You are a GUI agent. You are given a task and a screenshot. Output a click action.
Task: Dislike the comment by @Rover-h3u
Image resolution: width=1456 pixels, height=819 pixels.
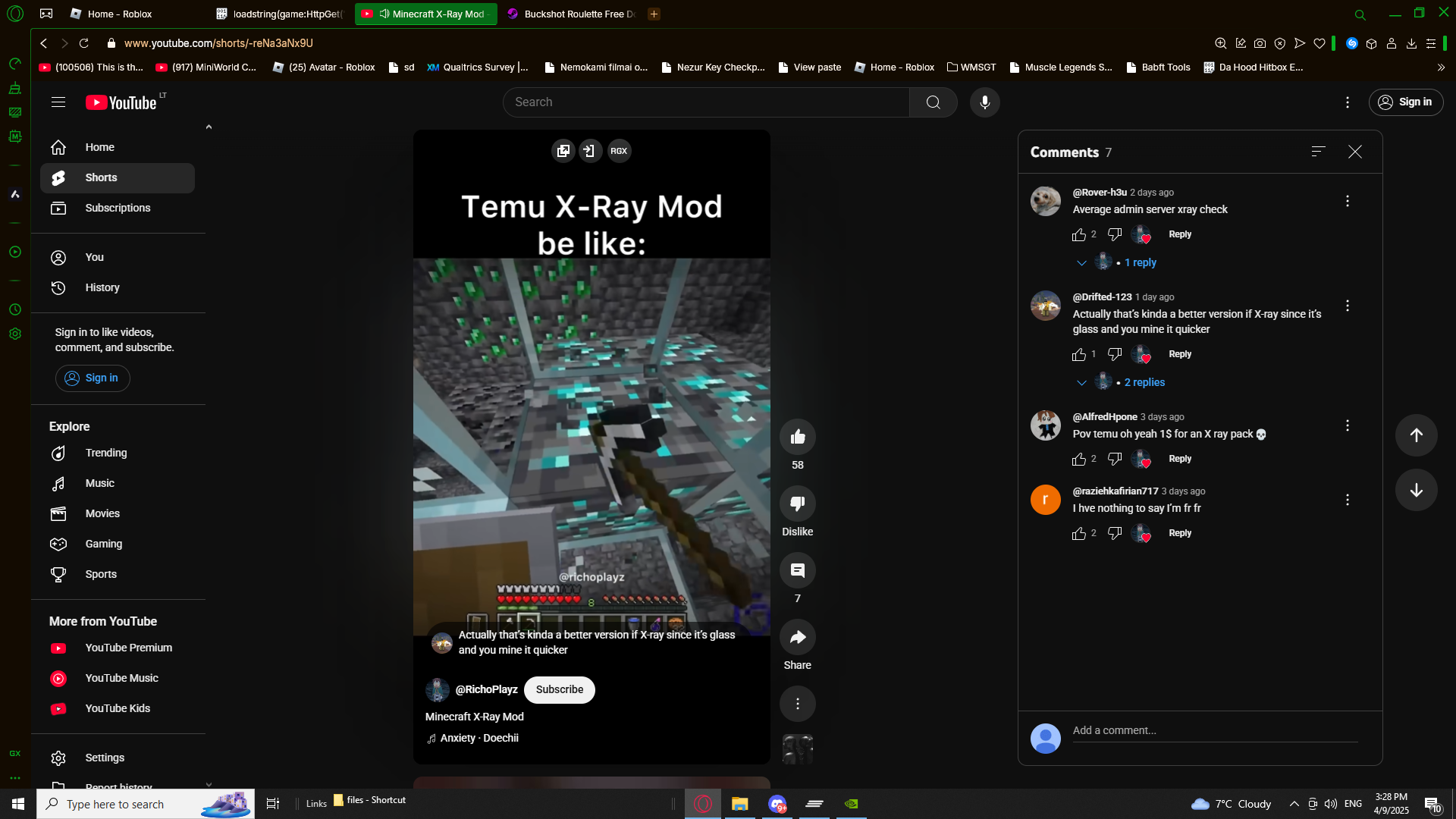(1115, 235)
